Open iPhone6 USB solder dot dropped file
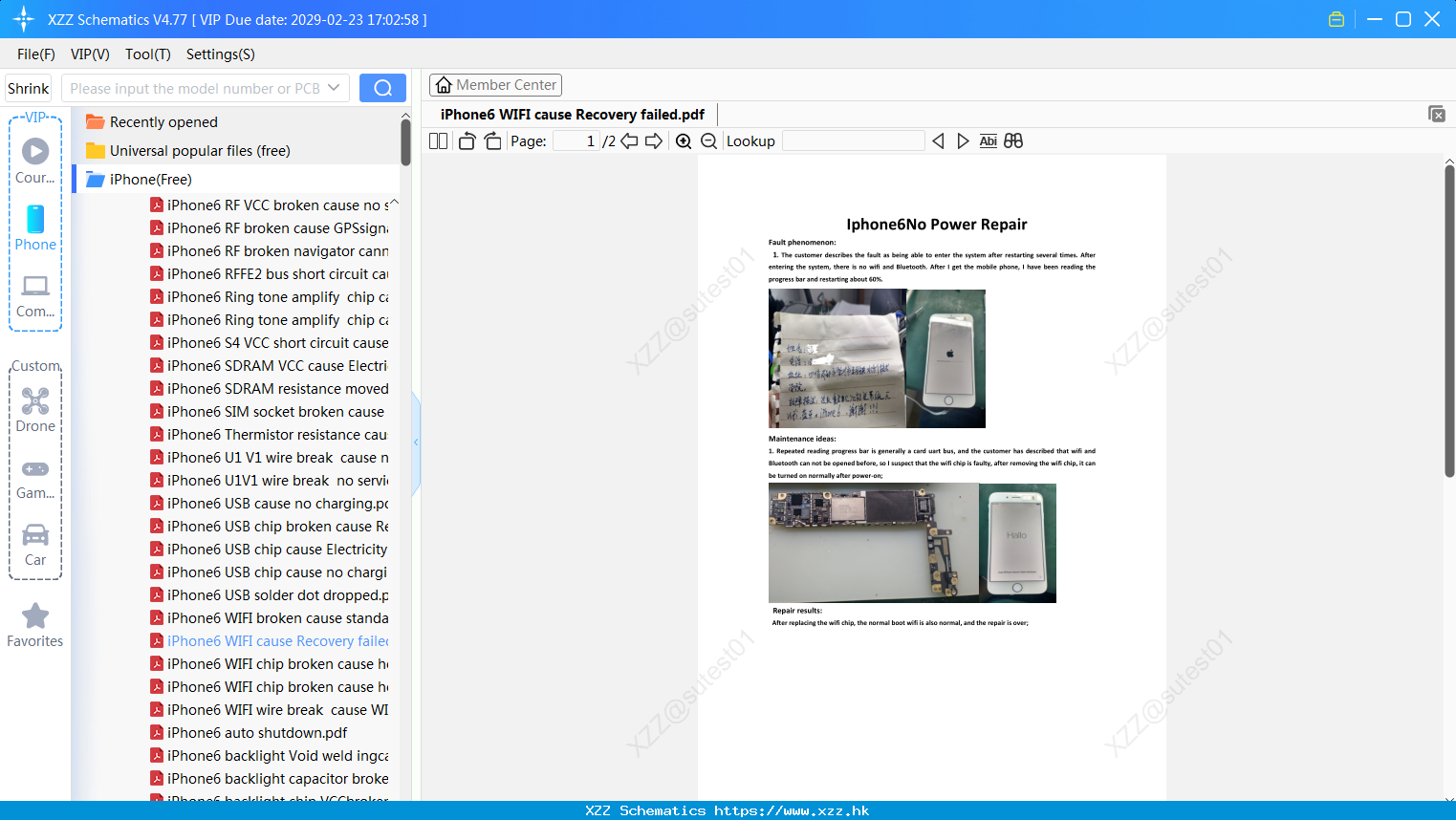Viewport: 1456px width, 820px height. click(x=270, y=594)
